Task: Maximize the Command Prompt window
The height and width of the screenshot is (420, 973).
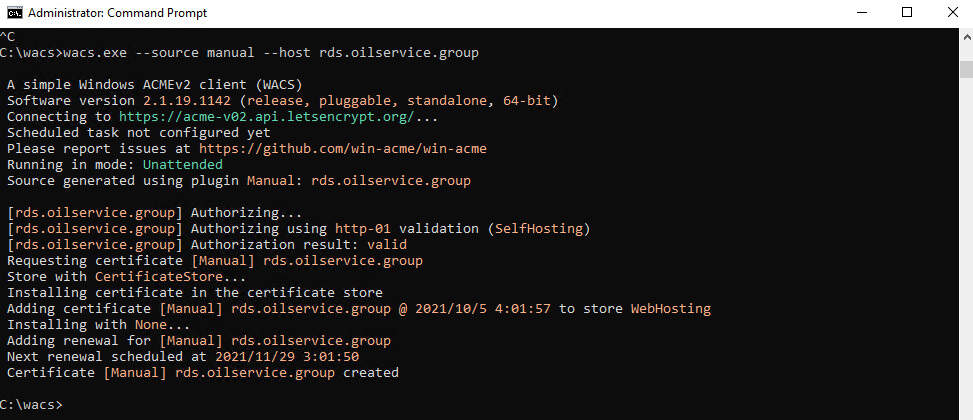Action: (907, 13)
